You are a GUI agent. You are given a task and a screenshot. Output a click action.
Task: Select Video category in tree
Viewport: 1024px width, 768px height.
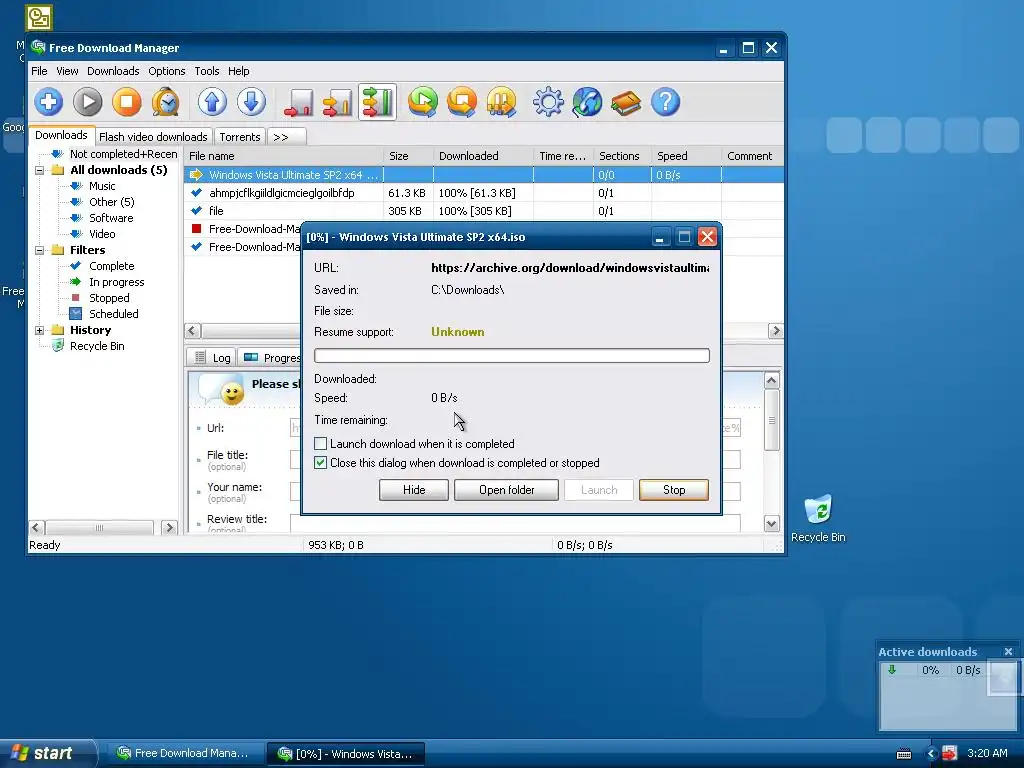(102, 234)
